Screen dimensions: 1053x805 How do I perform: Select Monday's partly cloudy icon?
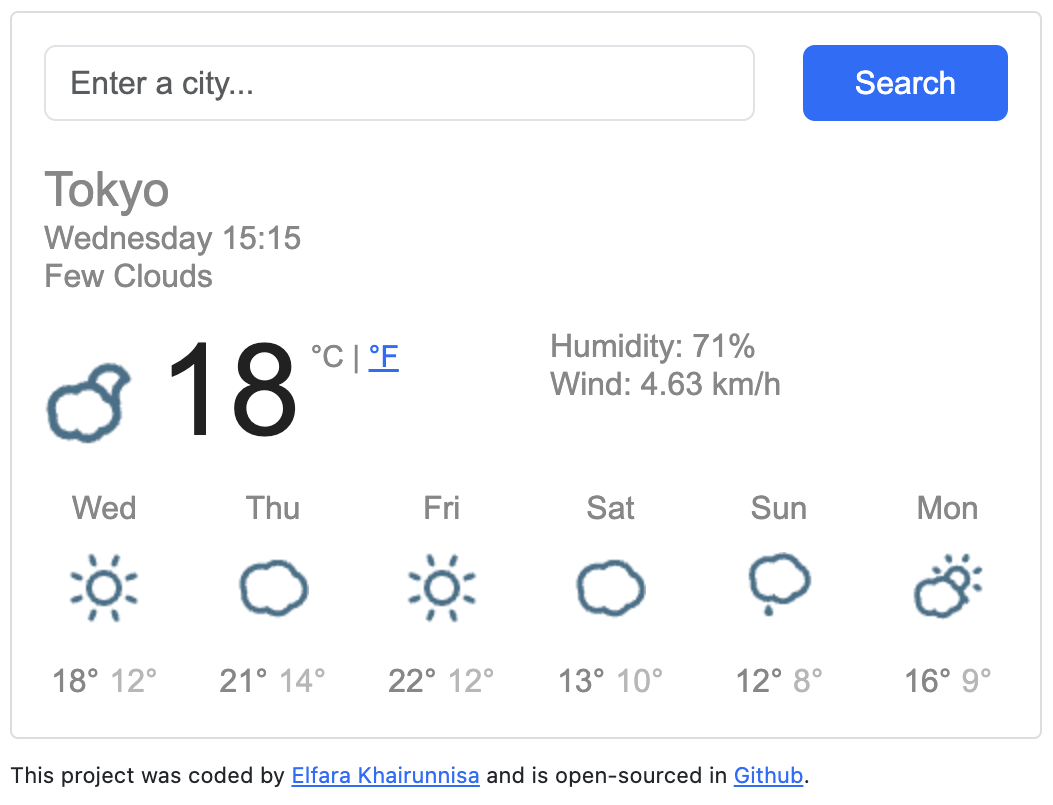946,588
